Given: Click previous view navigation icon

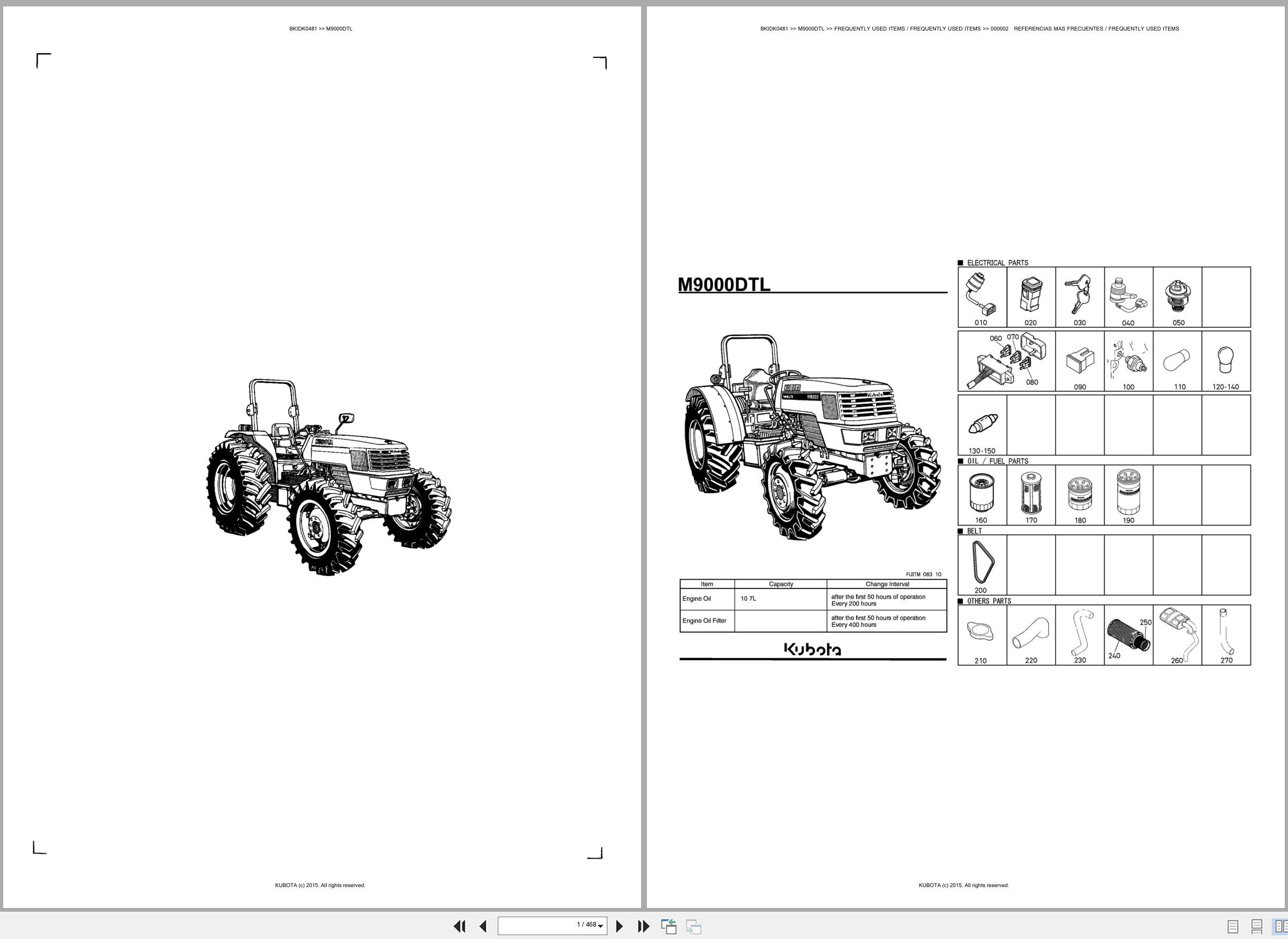Looking at the screenshot, I should pyautogui.click(x=669, y=927).
